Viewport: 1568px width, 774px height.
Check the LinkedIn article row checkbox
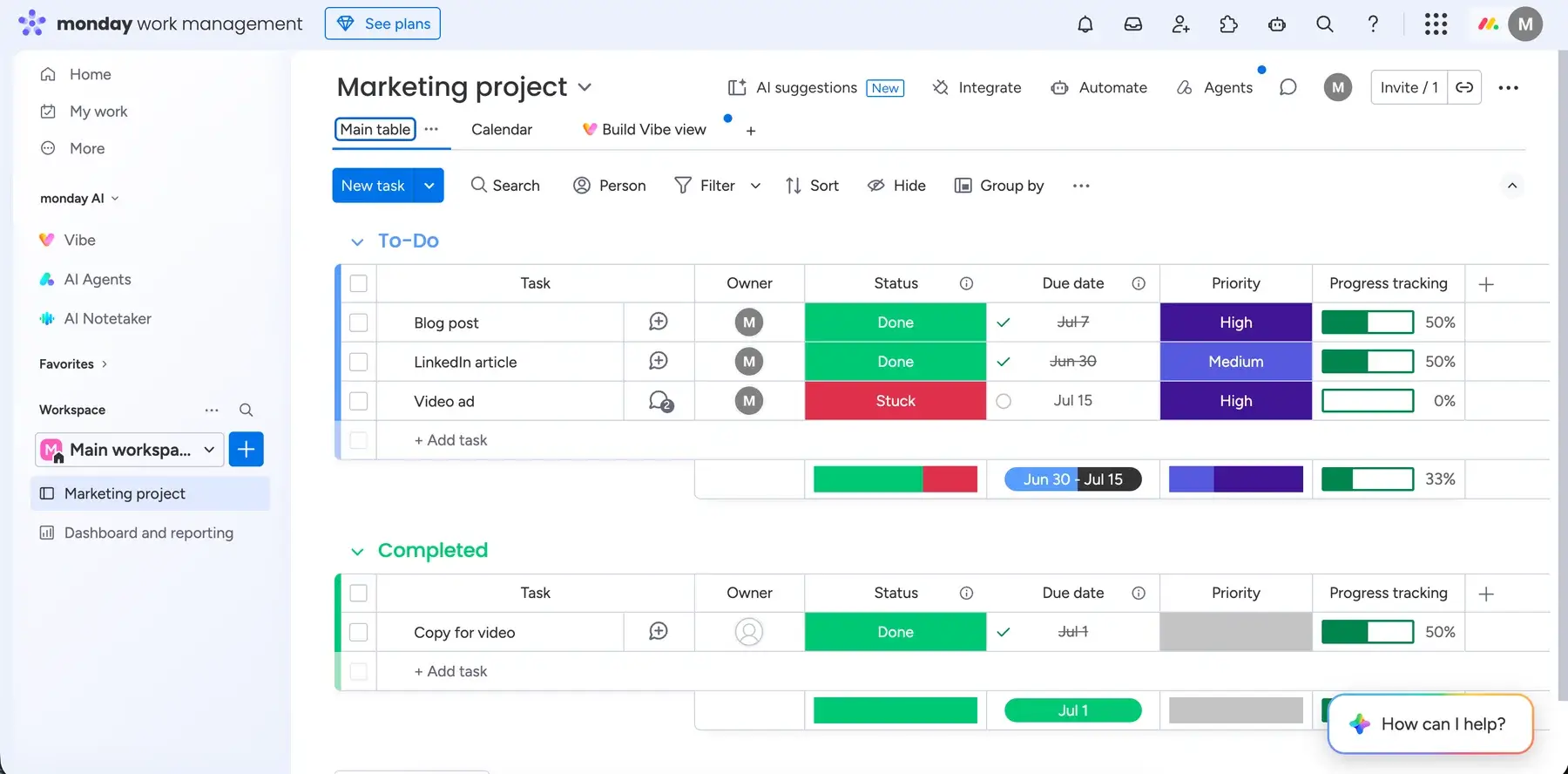point(358,362)
